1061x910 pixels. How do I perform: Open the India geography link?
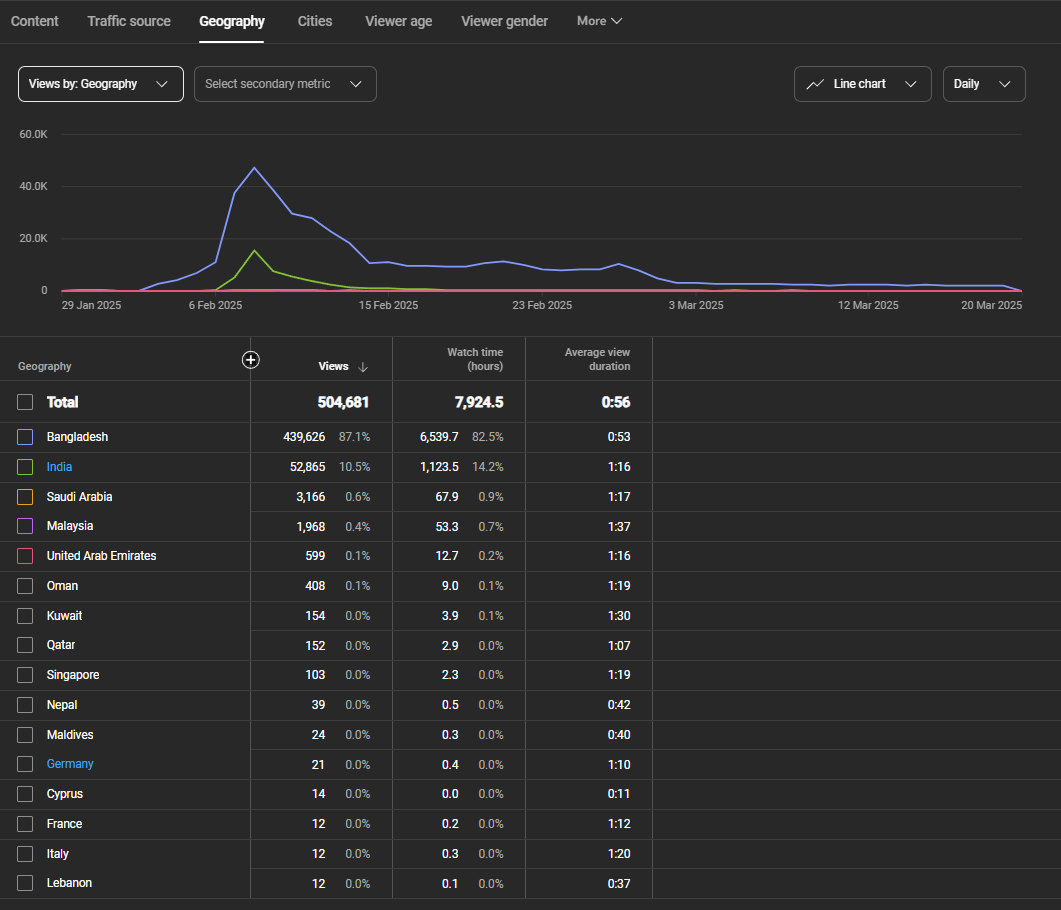coord(59,467)
